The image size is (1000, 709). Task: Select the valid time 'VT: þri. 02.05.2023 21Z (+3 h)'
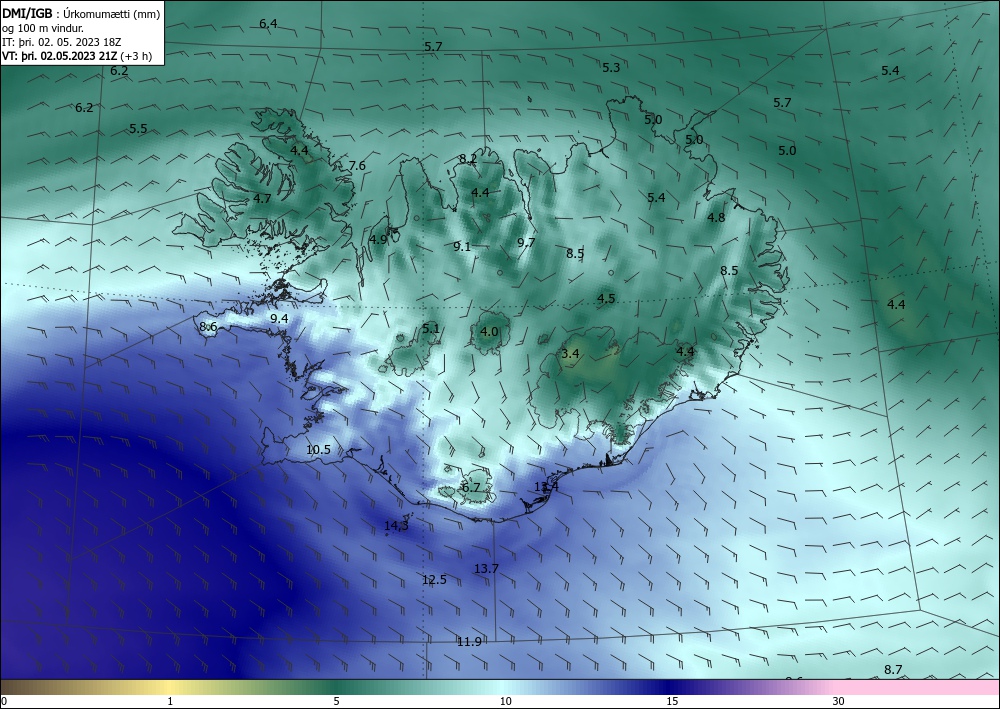(77, 55)
